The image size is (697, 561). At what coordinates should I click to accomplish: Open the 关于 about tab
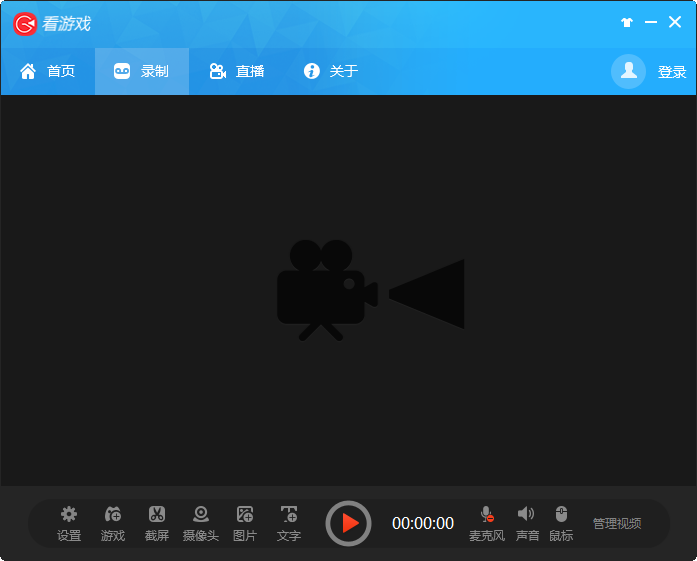pos(330,71)
